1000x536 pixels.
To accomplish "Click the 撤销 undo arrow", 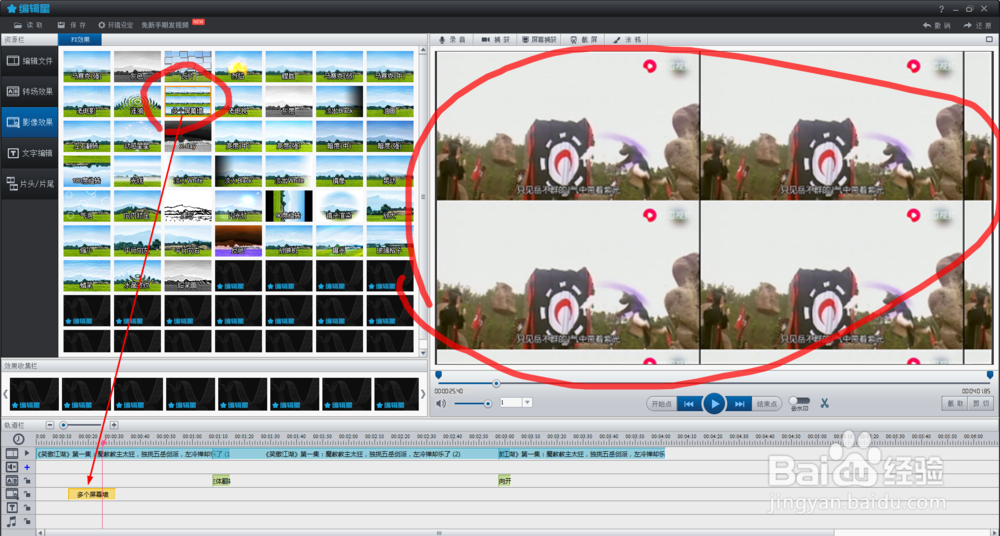I will [936, 26].
